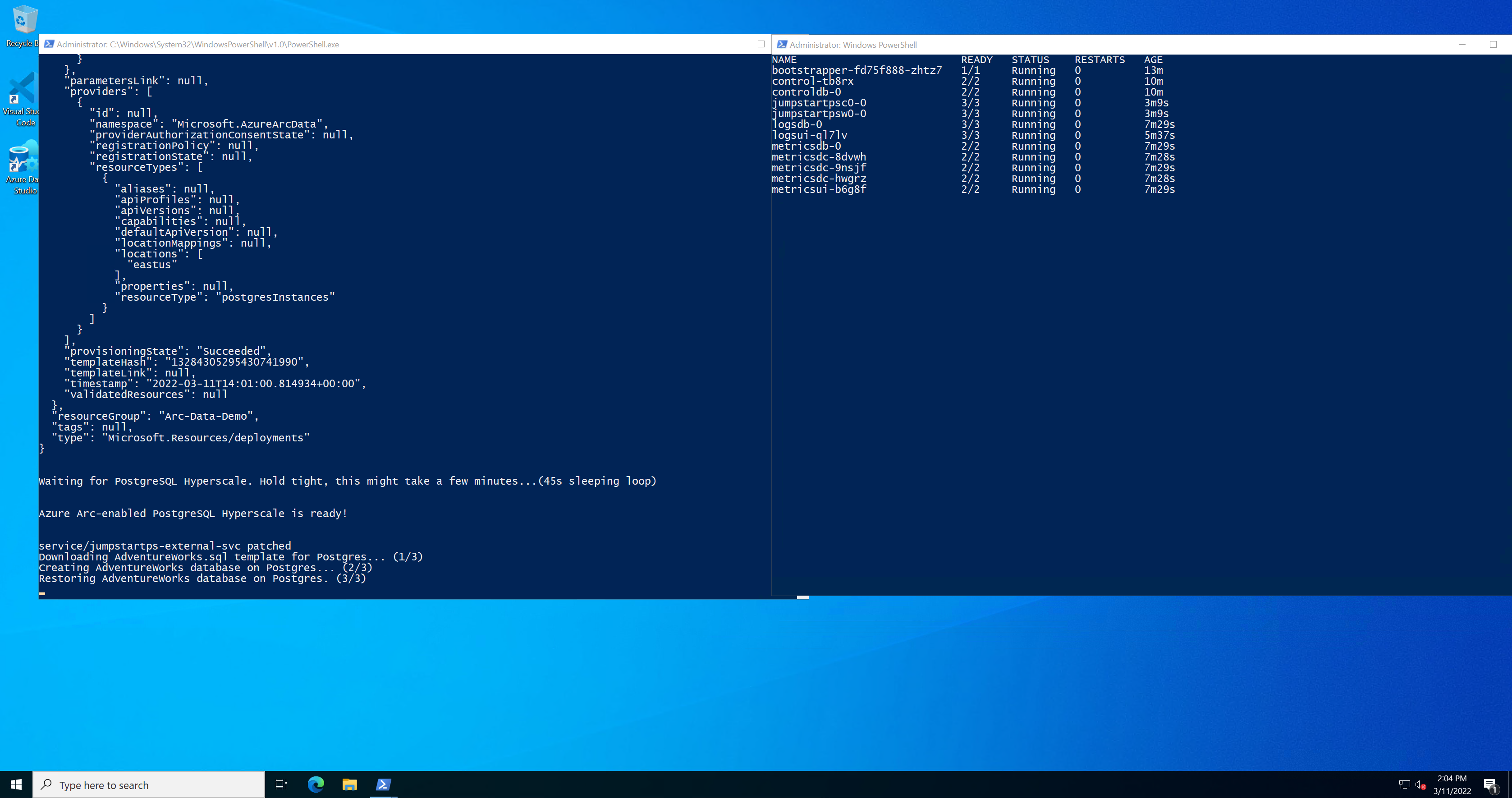Maximize the right Windows PowerShell window
This screenshot has width=1512, height=798.
coord(1493,45)
